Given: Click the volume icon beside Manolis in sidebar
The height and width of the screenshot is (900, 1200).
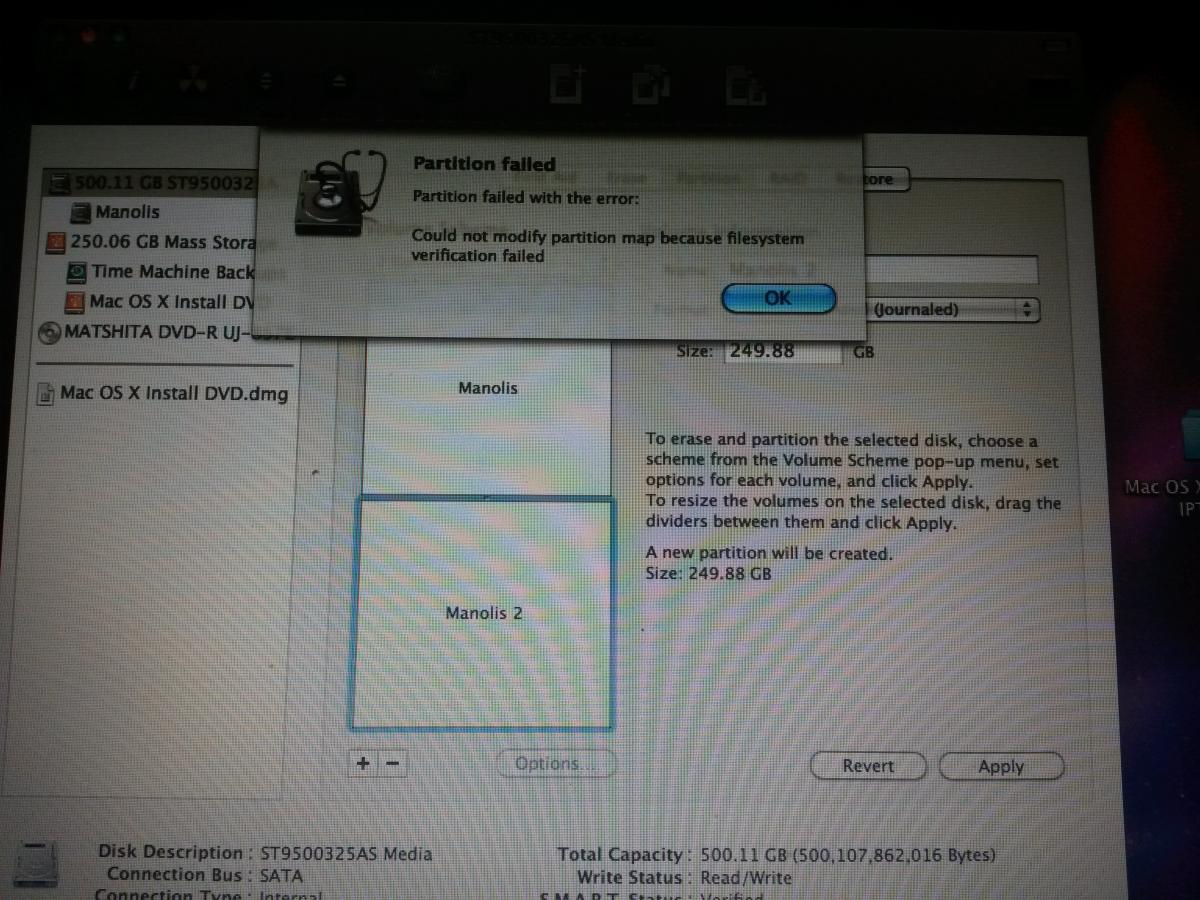Looking at the screenshot, I should tap(82, 213).
